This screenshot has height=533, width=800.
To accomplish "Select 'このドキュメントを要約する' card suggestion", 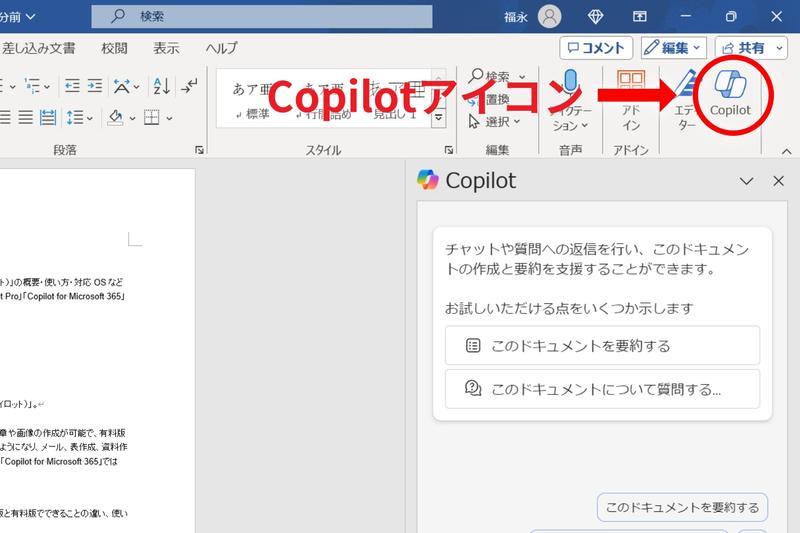I will coord(602,345).
